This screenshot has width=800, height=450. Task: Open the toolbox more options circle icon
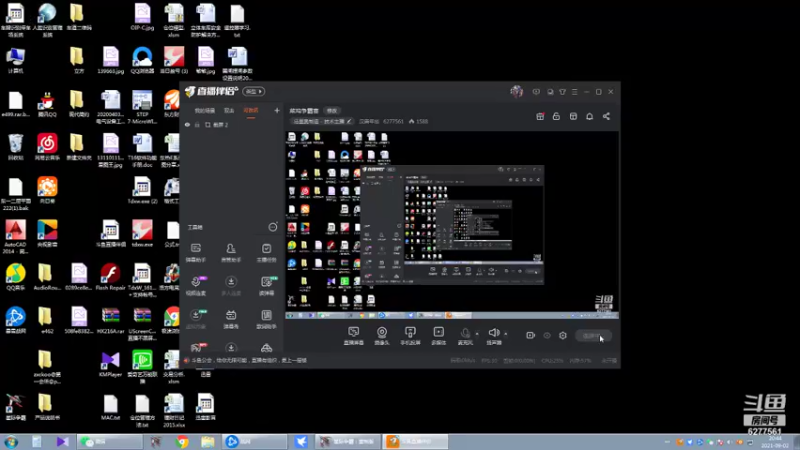(273, 227)
